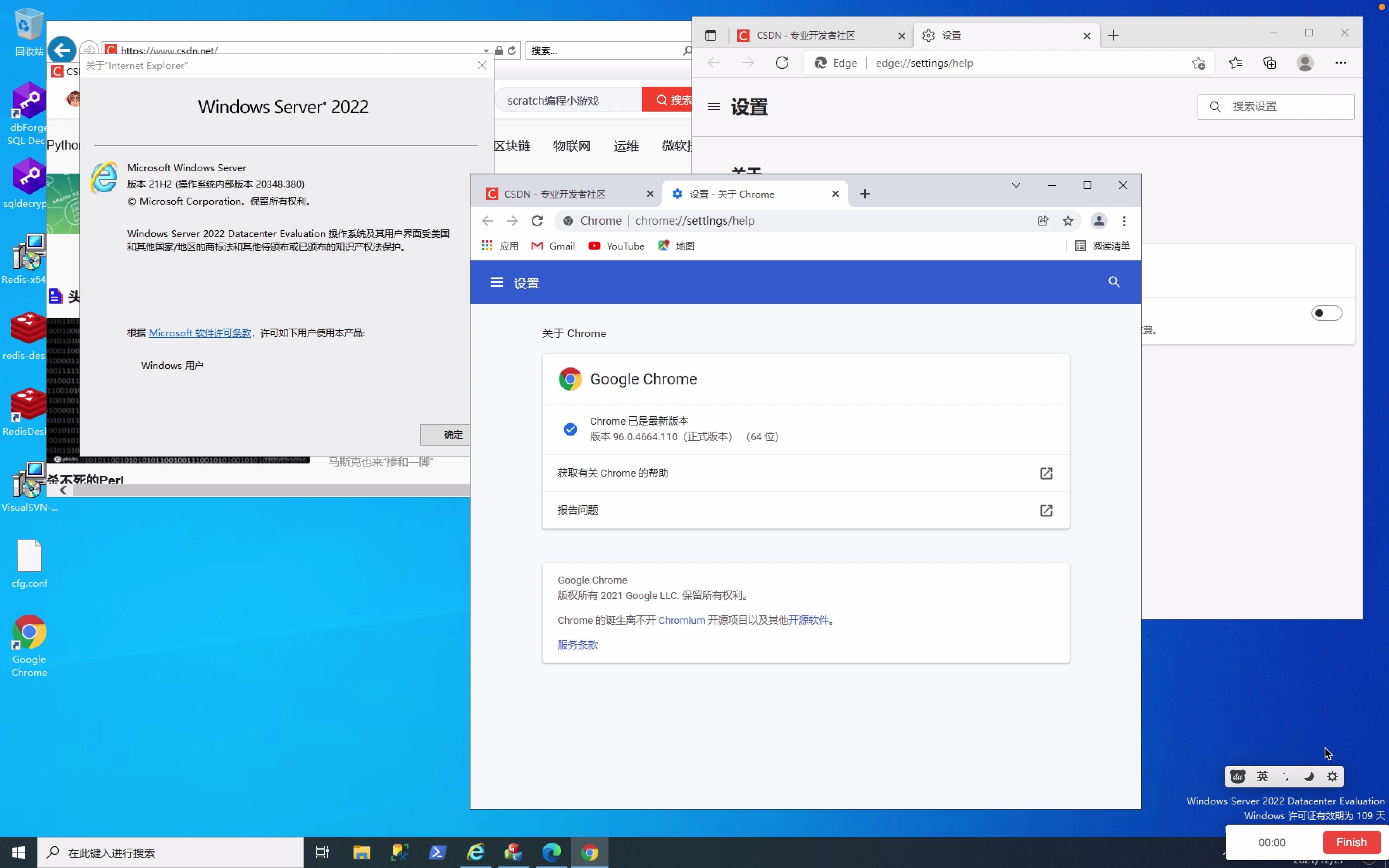Open the 运维 category on CSDN
This screenshot has height=868, width=1389.
(x=626, y=146)
